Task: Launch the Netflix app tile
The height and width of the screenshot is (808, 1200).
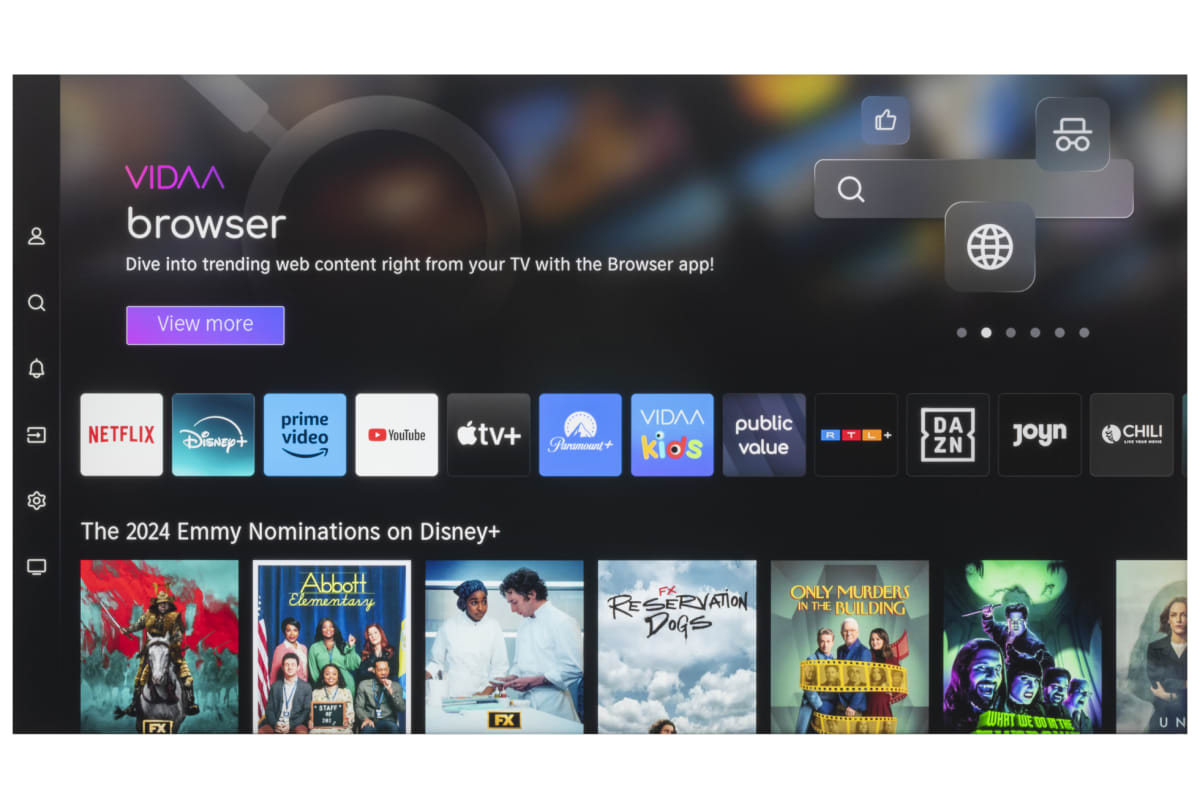Action: [121, 434]
